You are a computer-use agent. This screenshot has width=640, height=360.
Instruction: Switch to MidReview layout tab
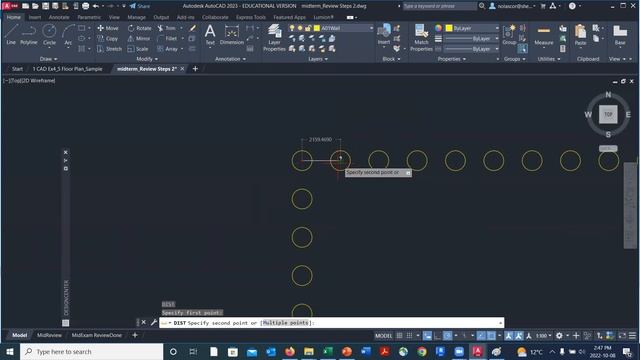tap(49, 335)
